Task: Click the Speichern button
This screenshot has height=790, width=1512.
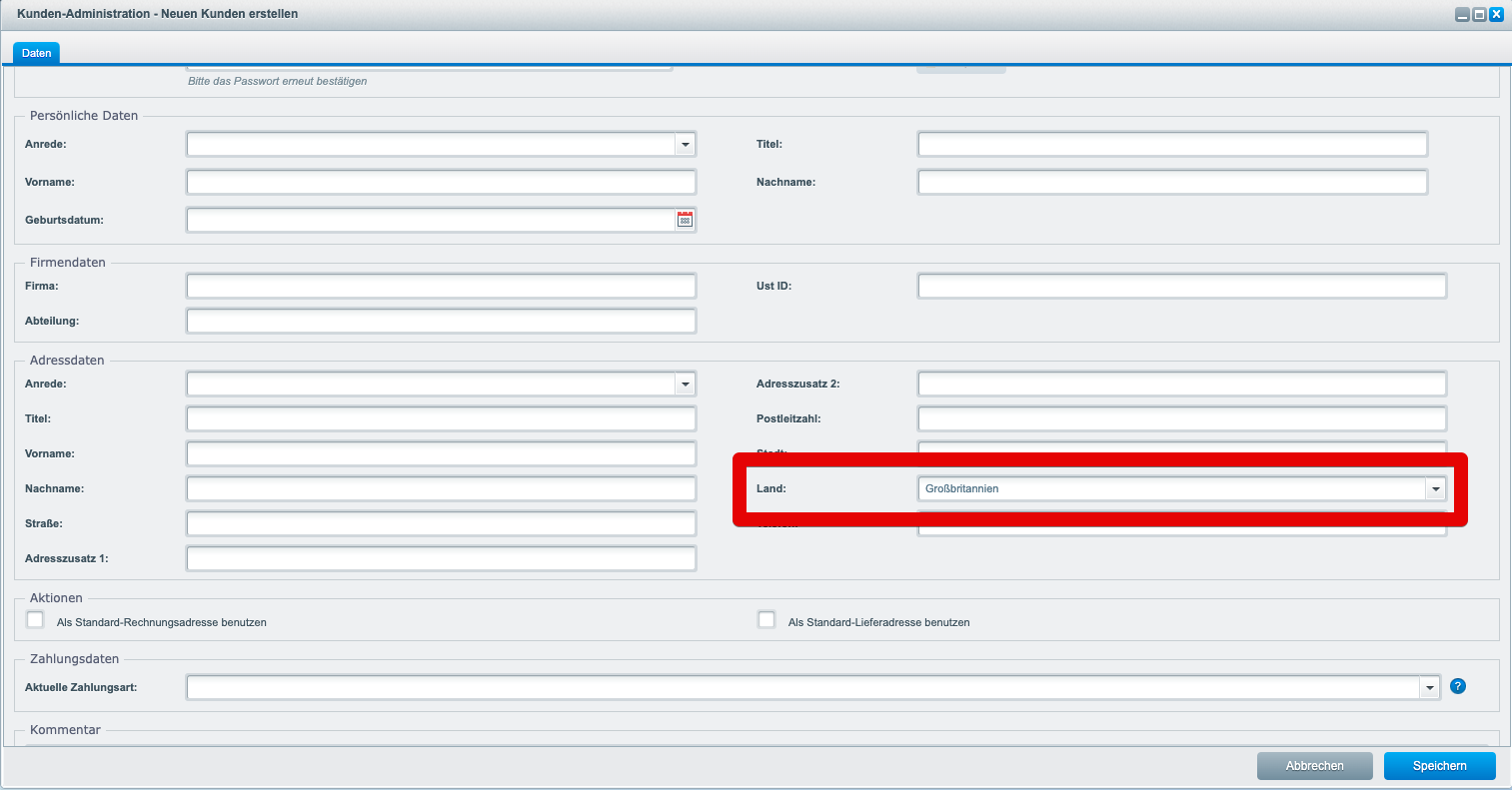Action: tap(1440, 766)
